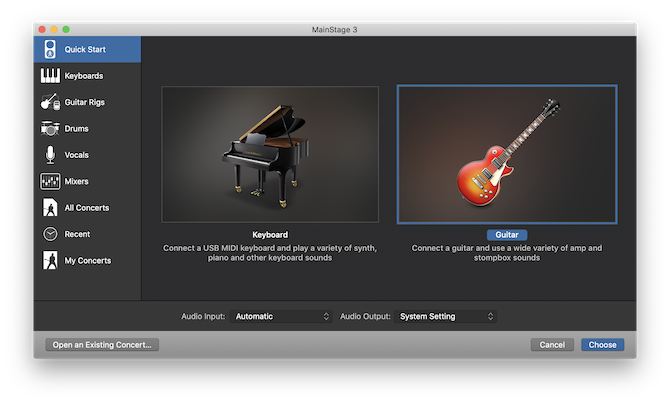Switch to the Vocals category
The height and width of the screenshot is (403, 670).
tap(76, 155)
